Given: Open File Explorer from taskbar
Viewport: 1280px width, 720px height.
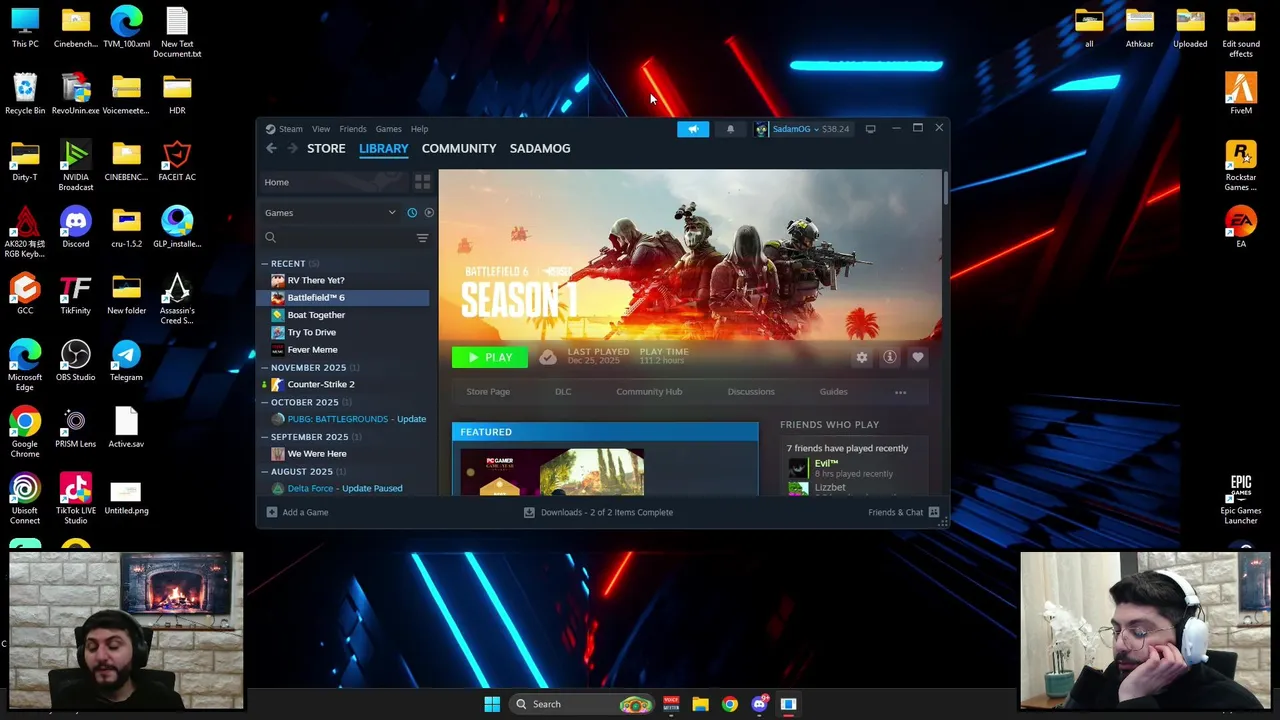Looking at the screenshot, I should click(x=701, y=704).
